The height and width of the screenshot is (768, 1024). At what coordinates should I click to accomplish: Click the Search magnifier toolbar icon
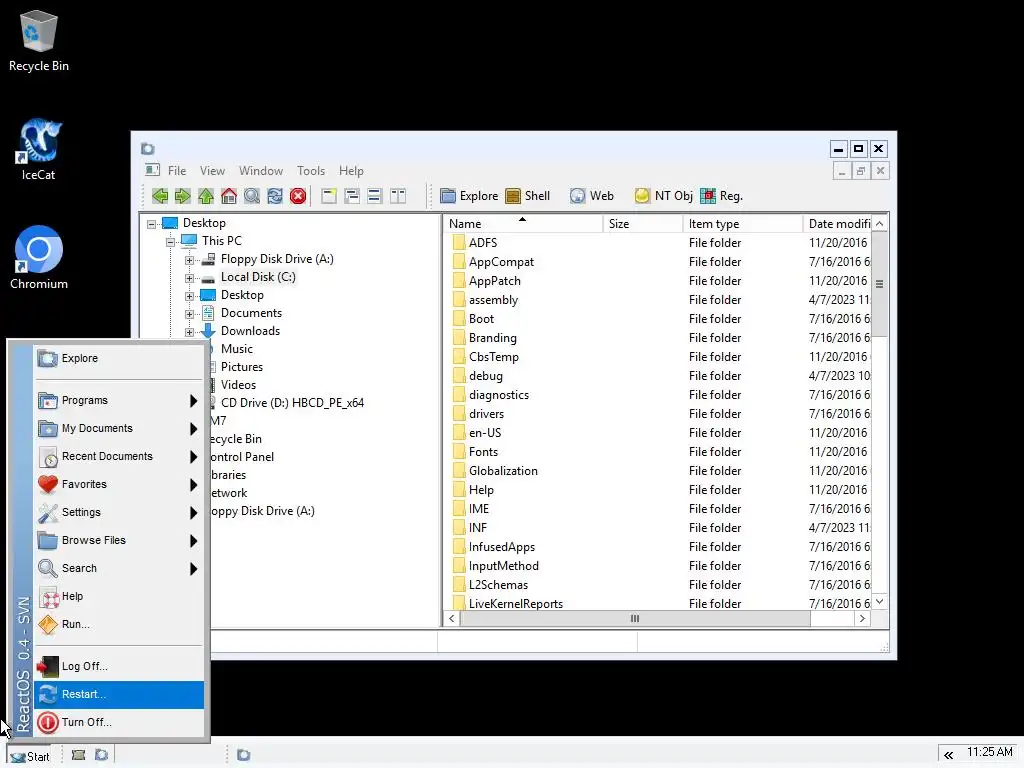[x=251, y=196]
